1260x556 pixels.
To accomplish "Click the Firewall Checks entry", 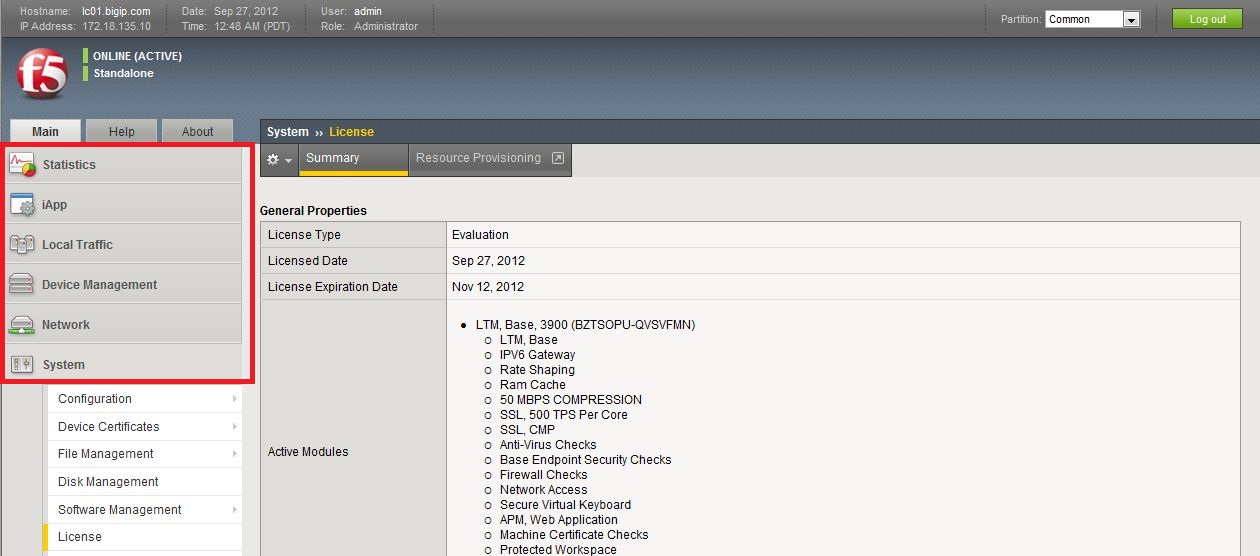I will point(544,475).
